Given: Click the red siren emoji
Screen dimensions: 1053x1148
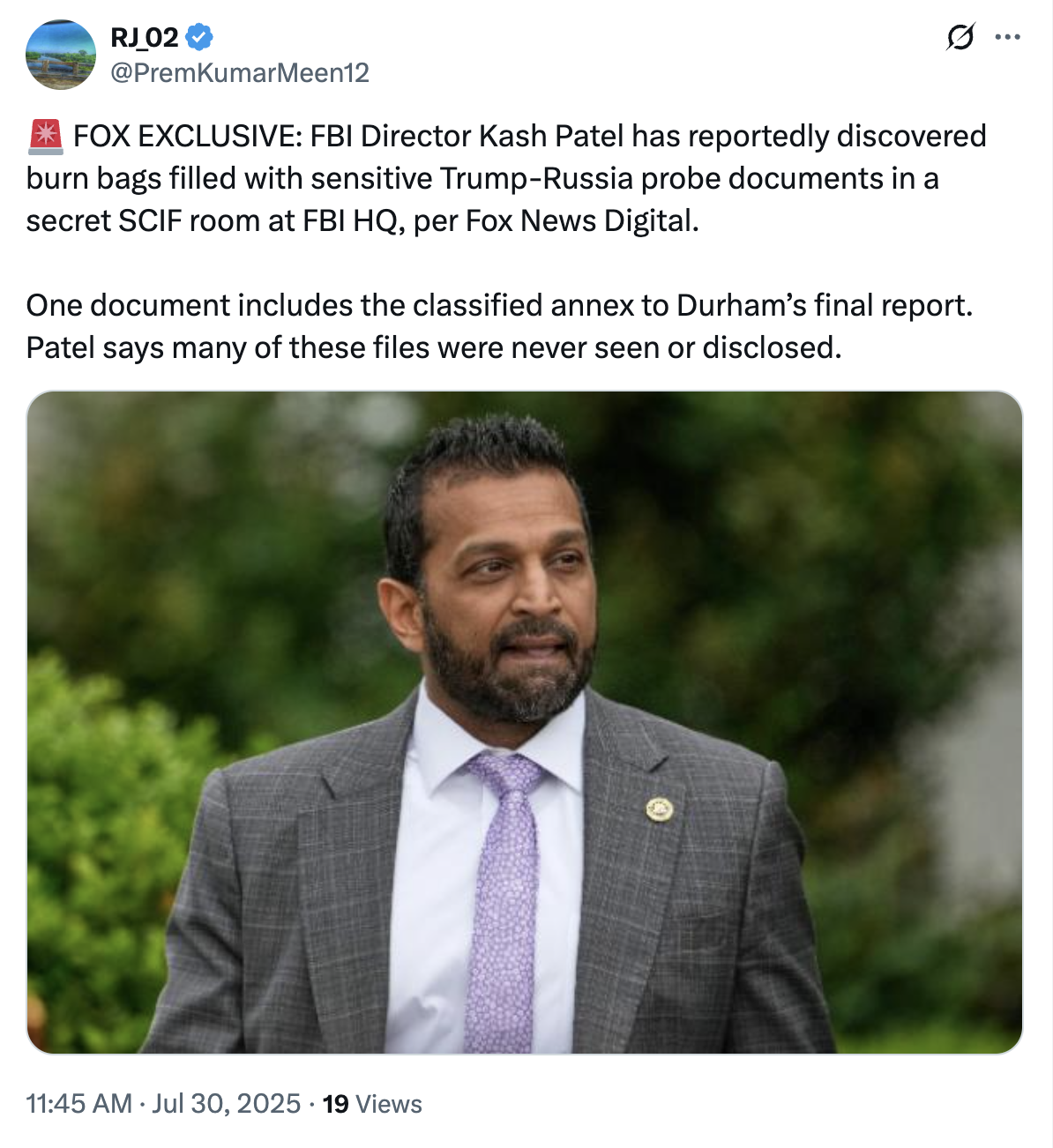Looking at the screenshot, I should (x=45, y=137).
